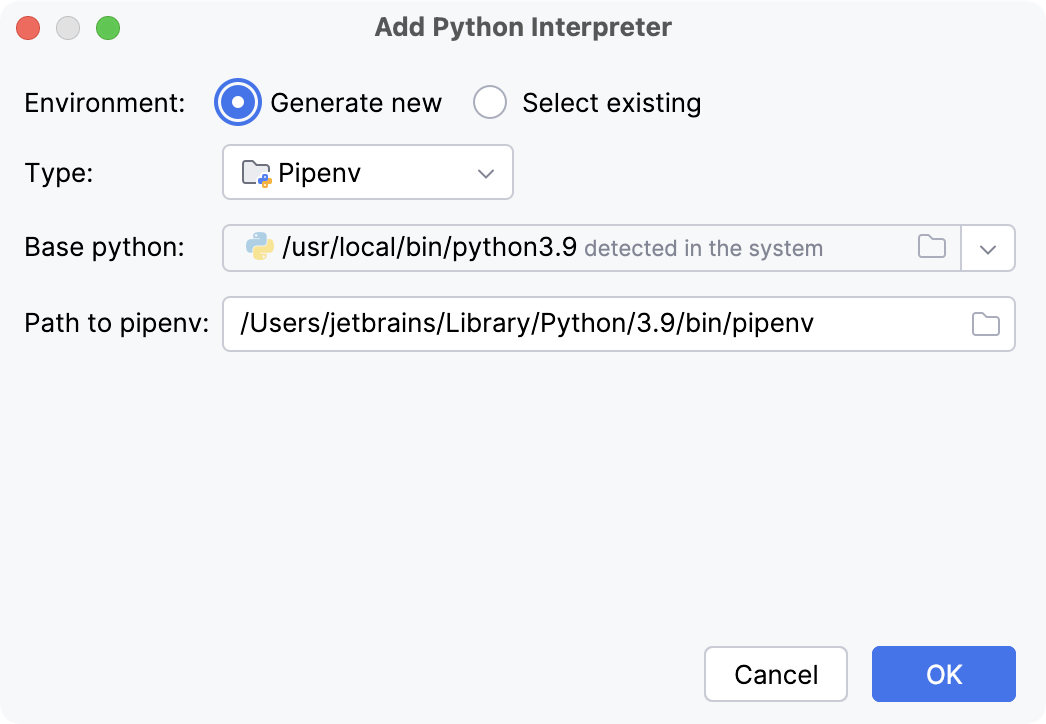Viewport: 1046px width, 724px height.
Task: Browse for base python using folder icon
Action: [932, 247]
